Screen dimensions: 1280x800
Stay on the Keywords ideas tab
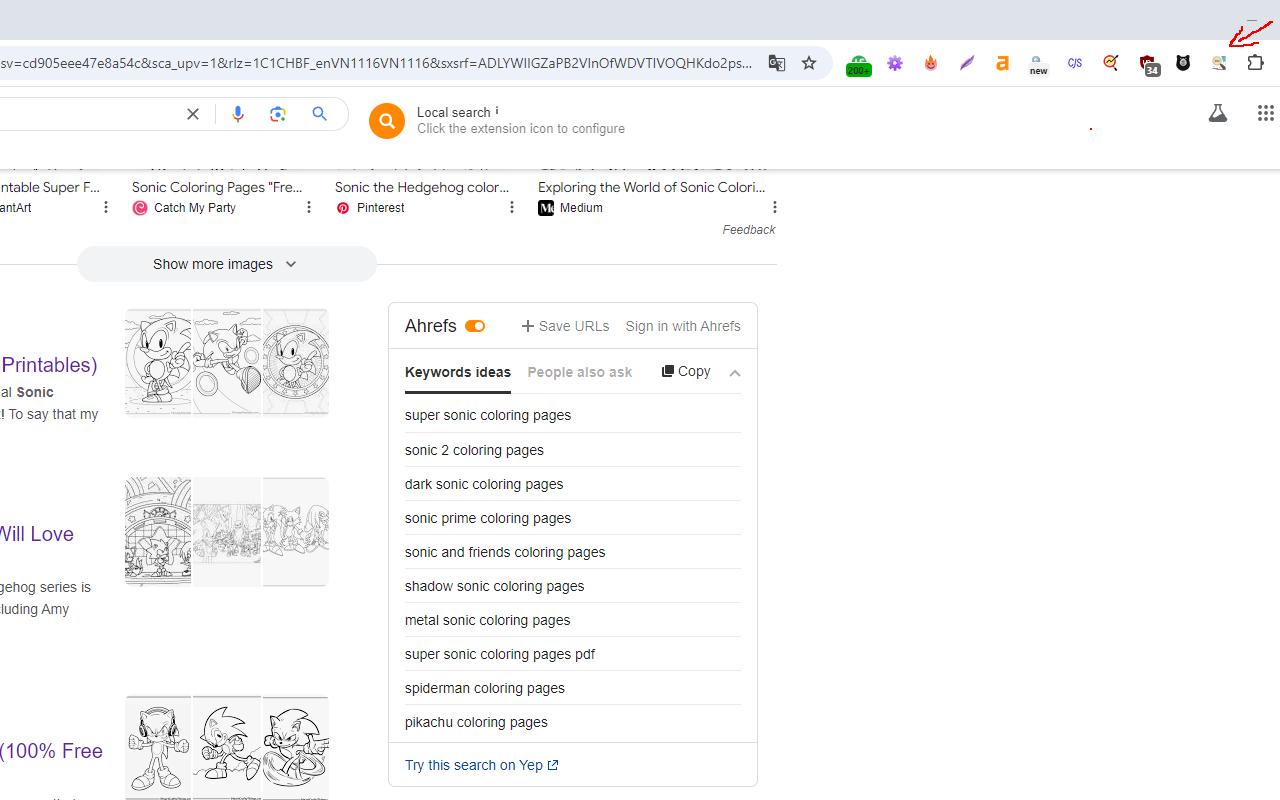[457, 372]
